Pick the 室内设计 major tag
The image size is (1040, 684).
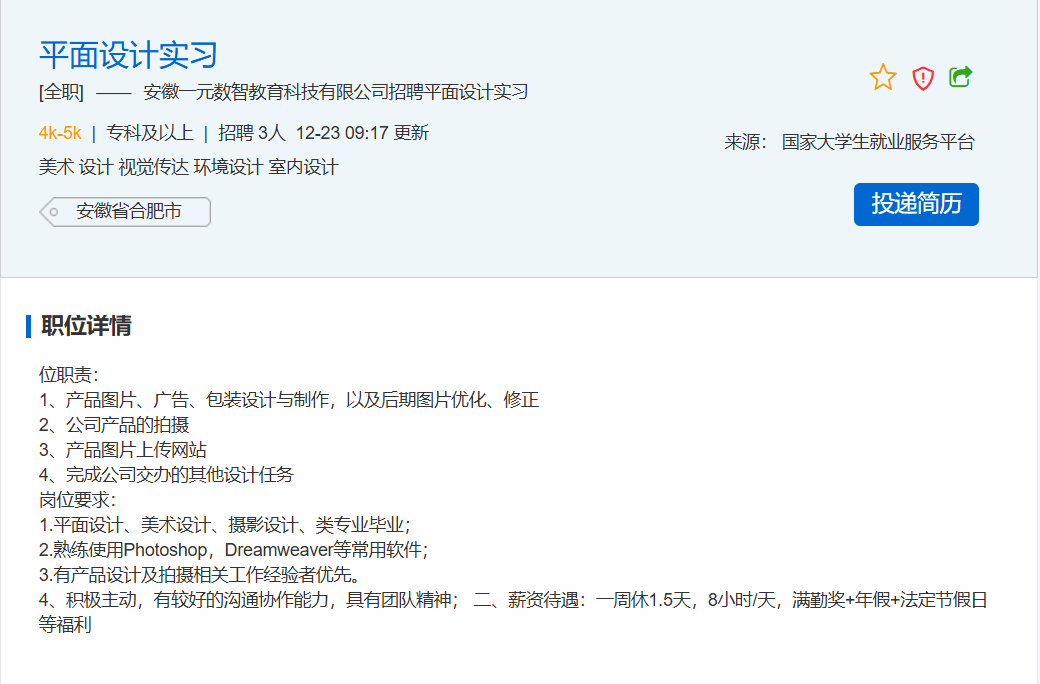pyautogui.click(x=303, y=167)
